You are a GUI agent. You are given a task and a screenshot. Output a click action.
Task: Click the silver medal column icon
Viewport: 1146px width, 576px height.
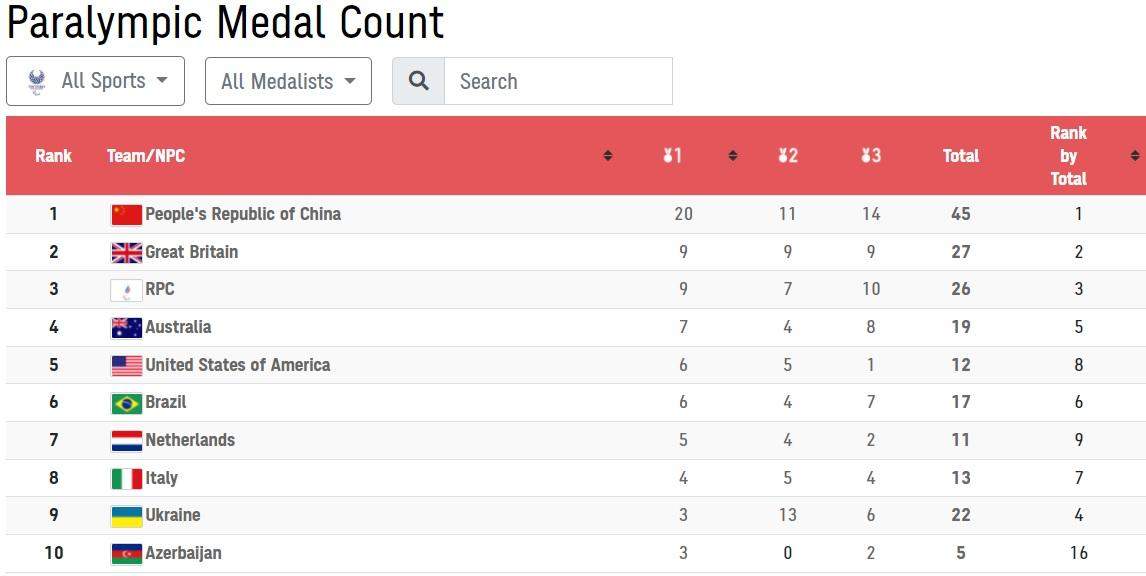pos(787,156)
